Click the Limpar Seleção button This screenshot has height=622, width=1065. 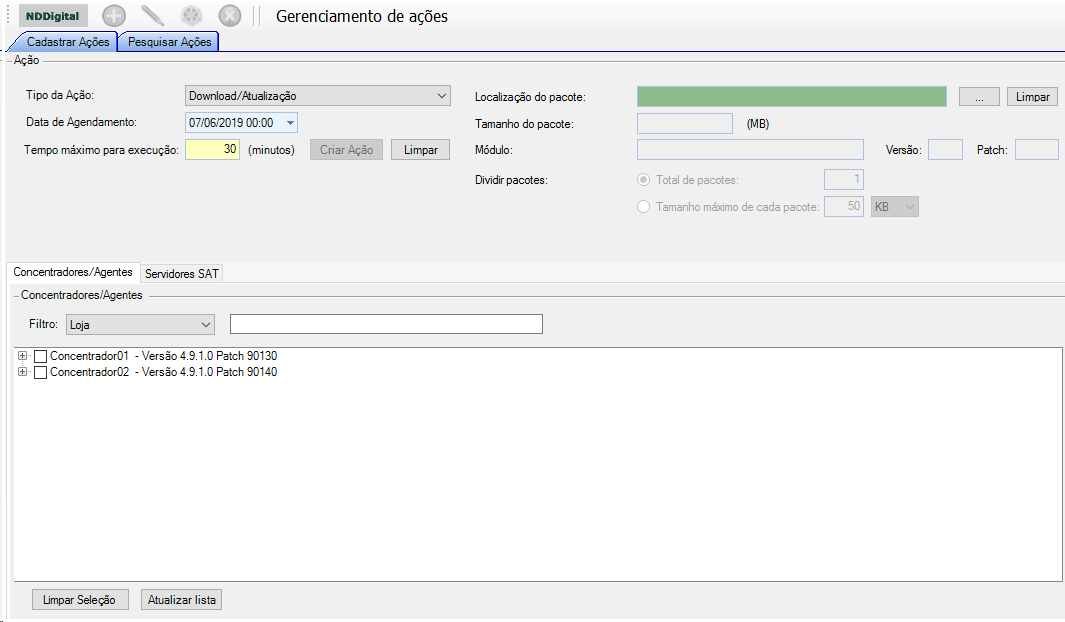[79, 600]
